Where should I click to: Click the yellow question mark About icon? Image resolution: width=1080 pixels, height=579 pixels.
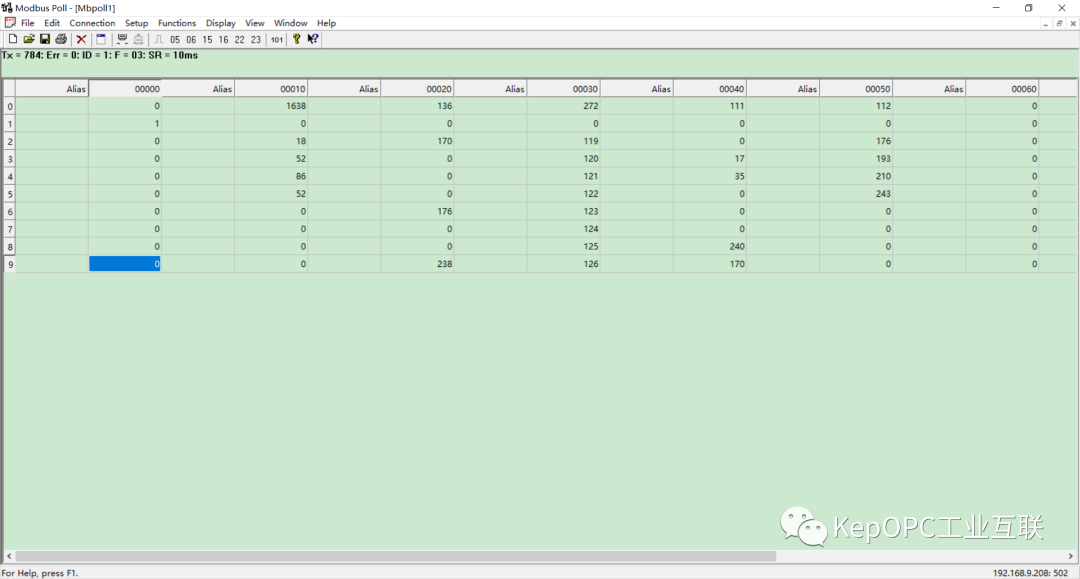297,39
